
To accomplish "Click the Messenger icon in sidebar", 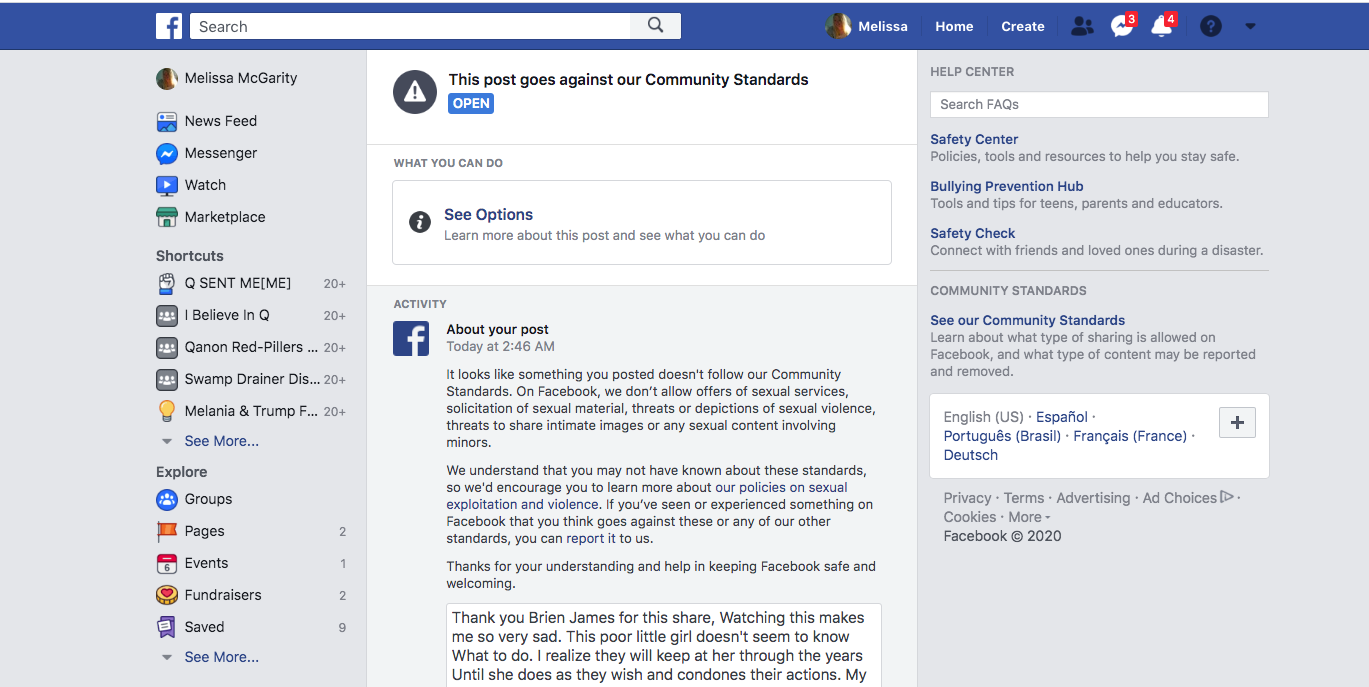I will pyautogui.click(x=167, y=153).
